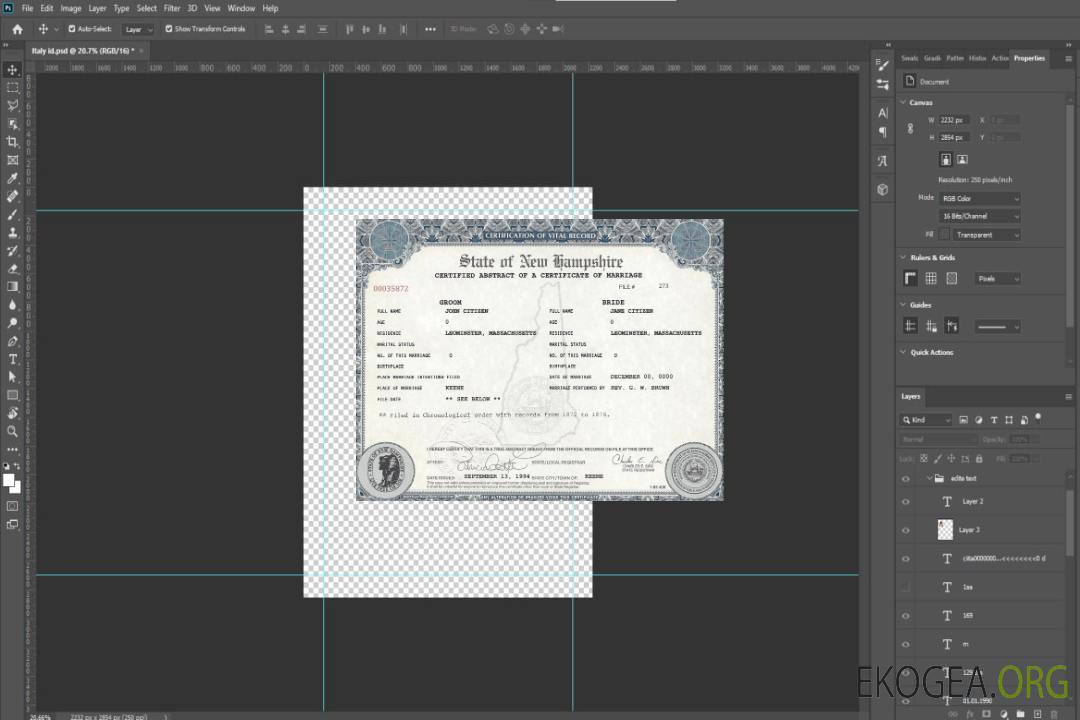Select the Hand tool
The width and height of the screenshot is (1080, 720).
12,413
